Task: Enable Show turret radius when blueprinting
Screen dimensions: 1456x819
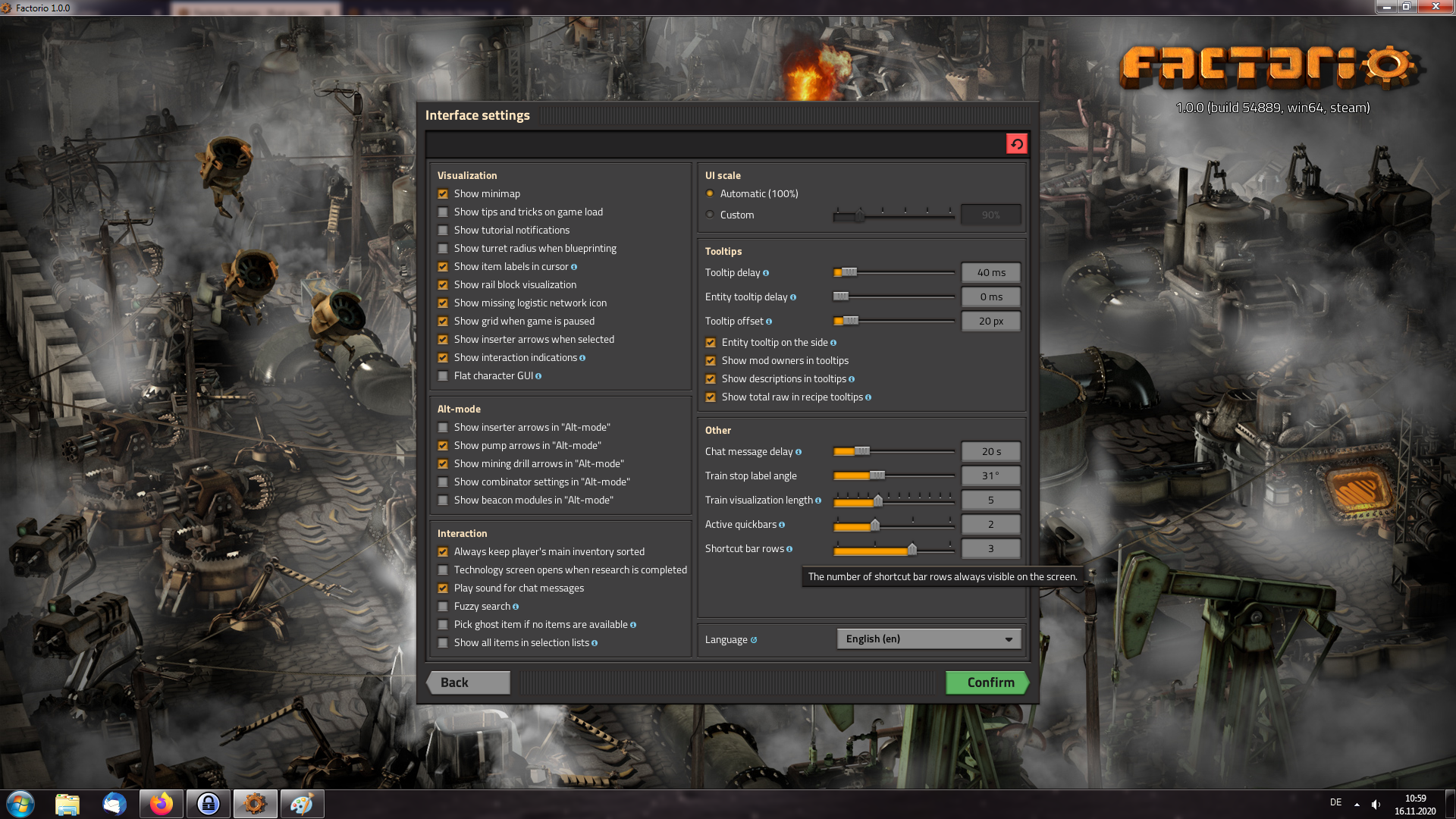Action: [x=443, y=249]
